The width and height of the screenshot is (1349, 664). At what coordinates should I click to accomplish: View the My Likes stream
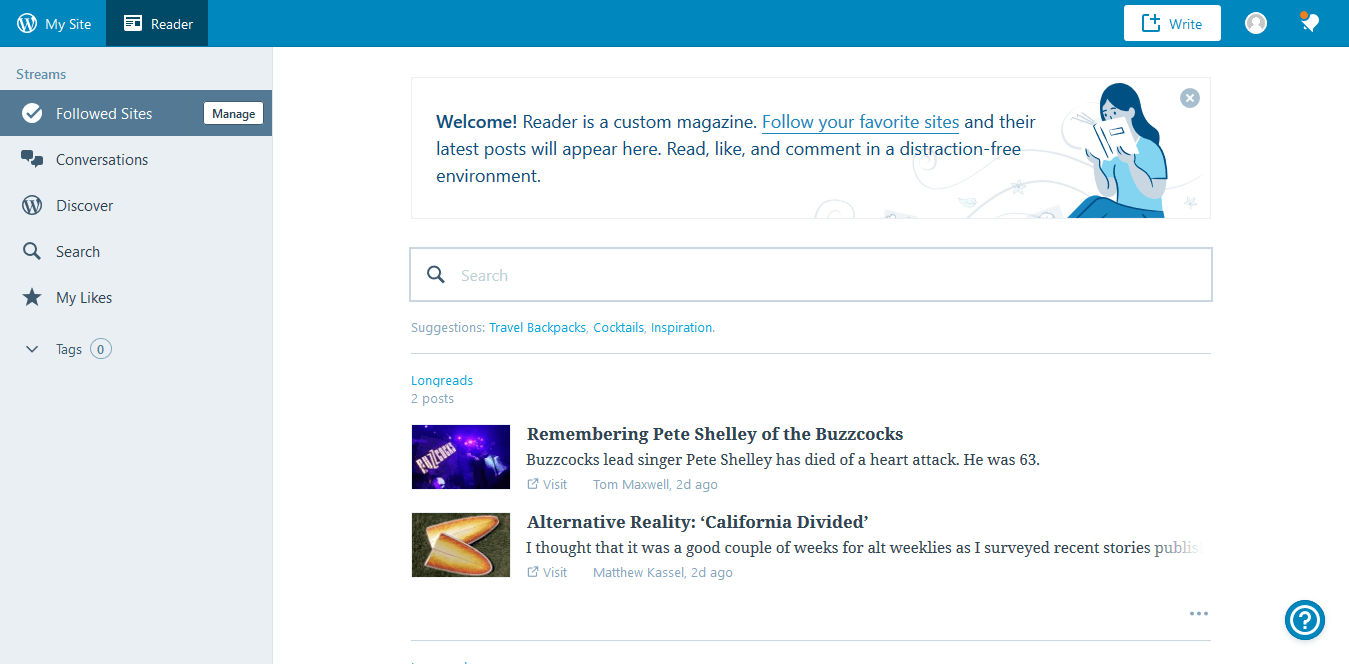coord(84,298)
